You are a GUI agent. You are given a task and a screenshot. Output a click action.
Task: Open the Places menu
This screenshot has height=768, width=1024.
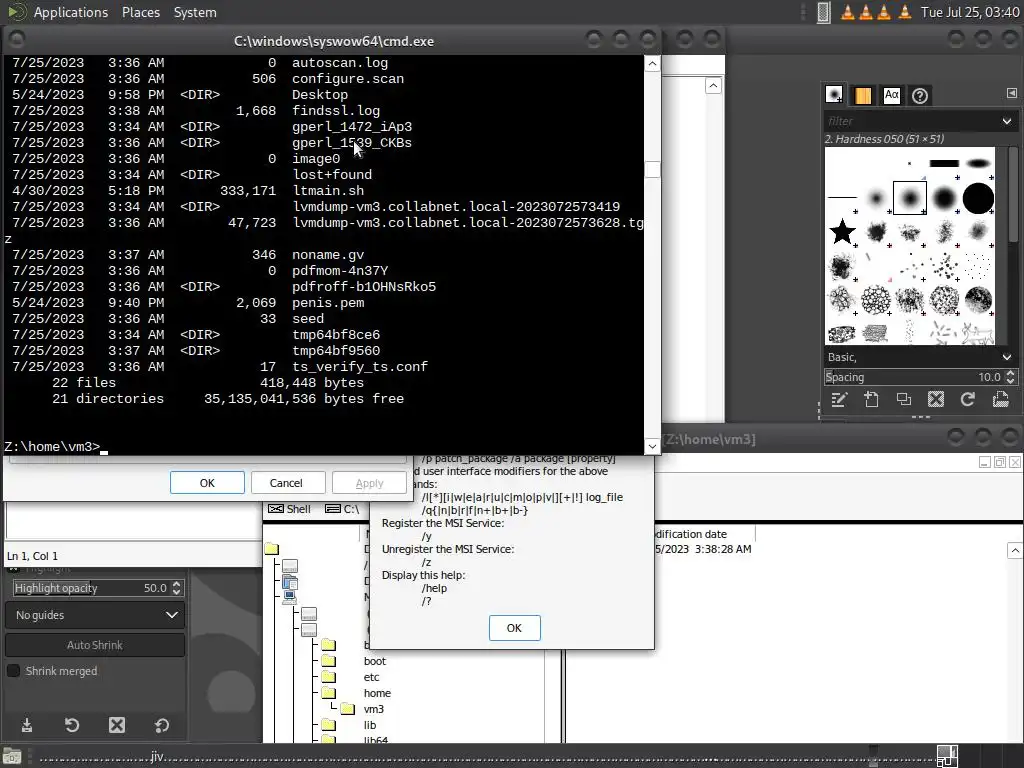pos(141,12)
